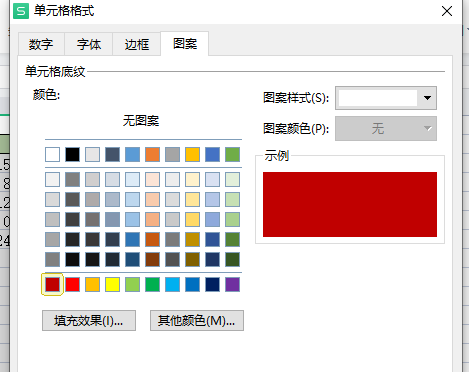Click the red 示例 preview box
This screenshot has height=372, width=469.
pyautogui.click(x=350, y=204)
